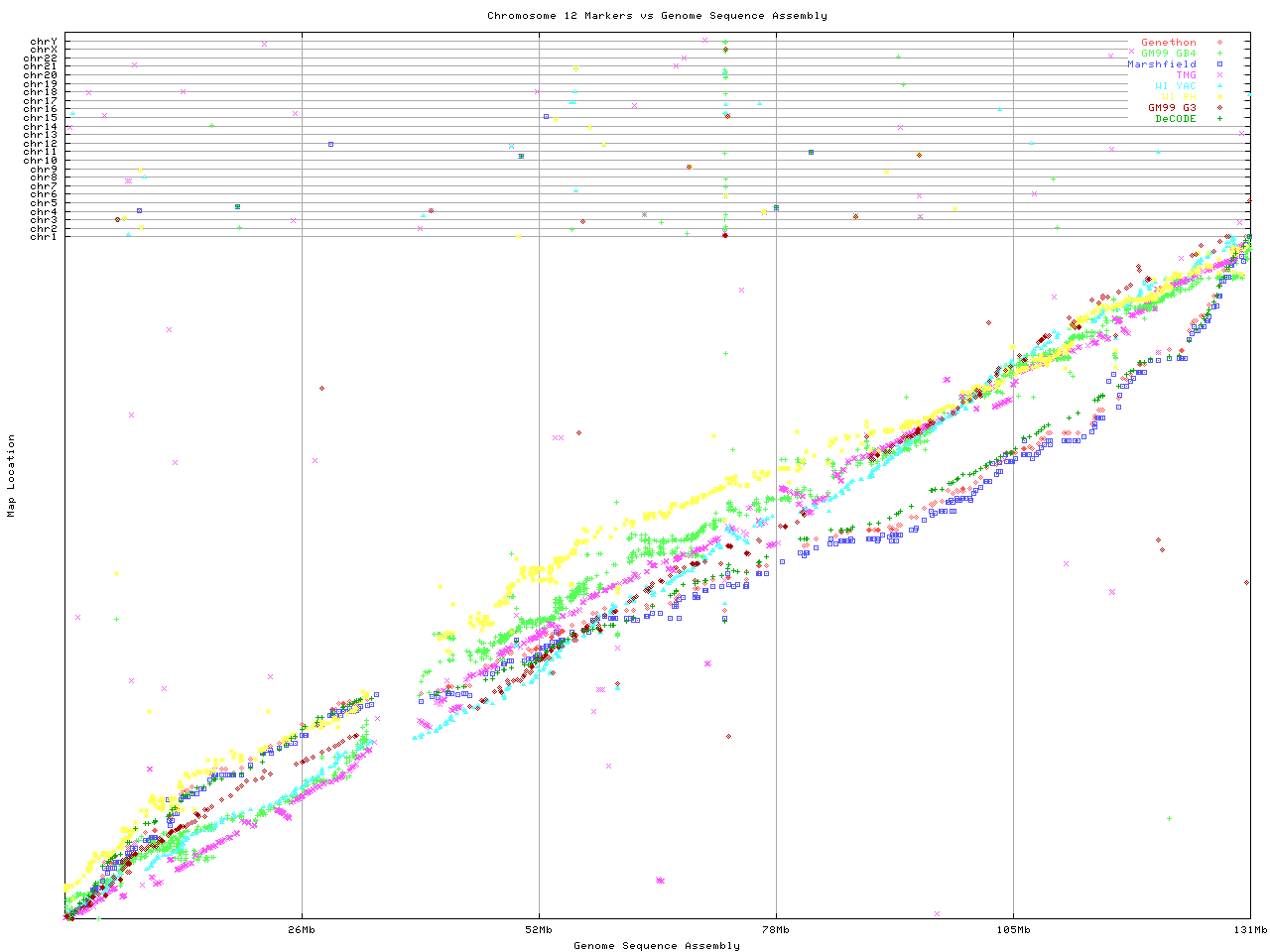Click the Map Location y-axis title
Screen dimensions: 1270x952
coord(12,476)
